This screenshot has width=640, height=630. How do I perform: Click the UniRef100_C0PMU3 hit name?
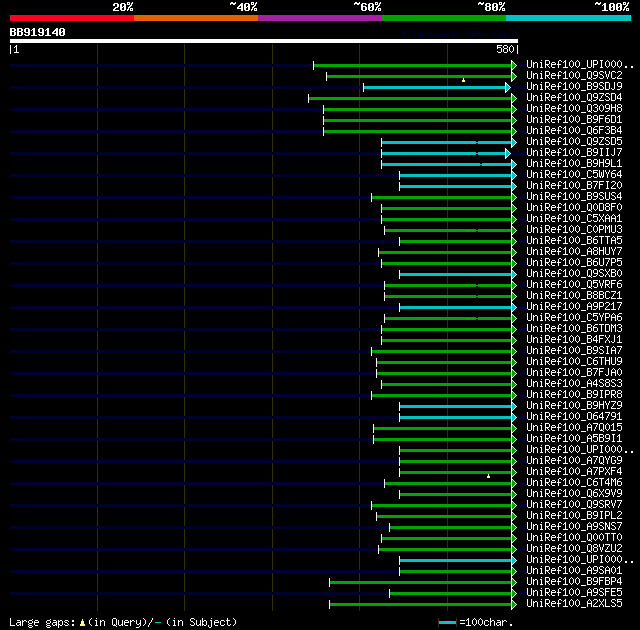(x=574, y=230)
